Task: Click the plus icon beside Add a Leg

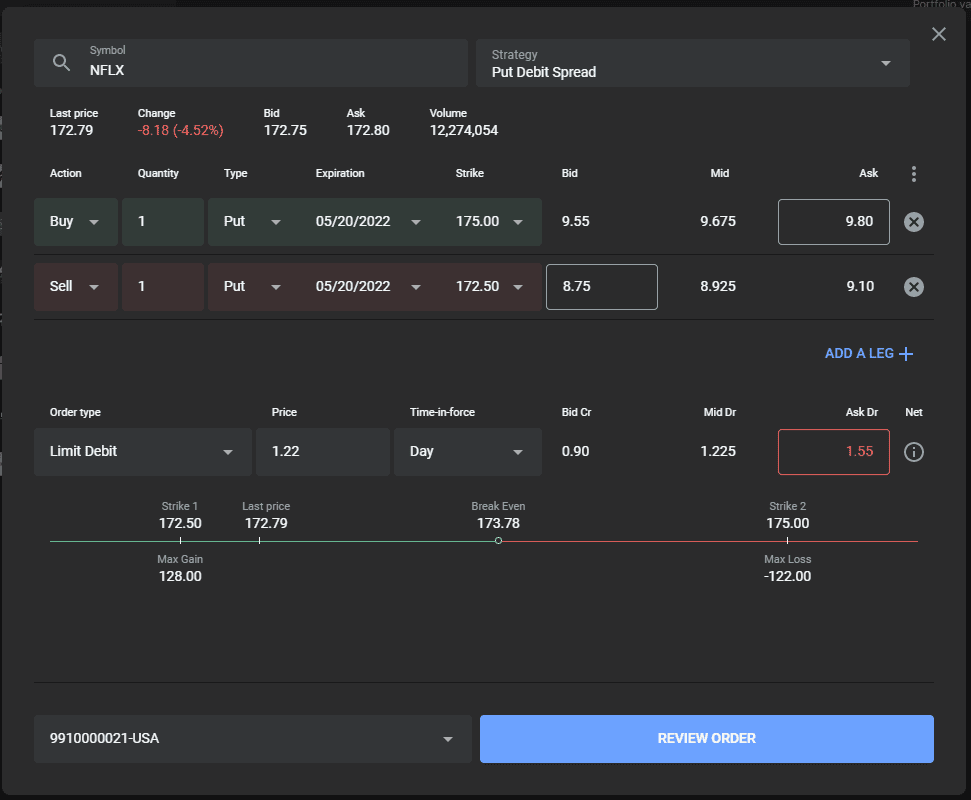Action: tap(905, 354)
